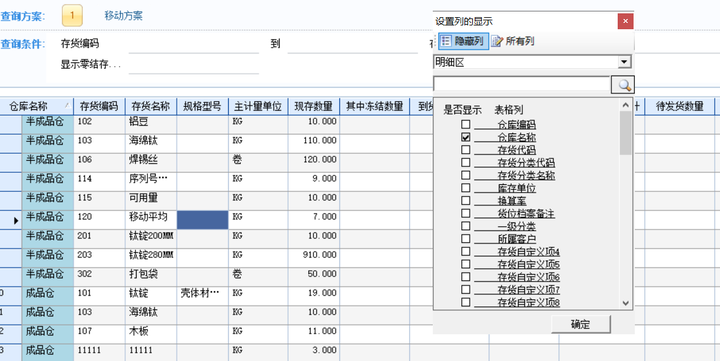Click the 显示零结存 input field

[x=194, y=65]
